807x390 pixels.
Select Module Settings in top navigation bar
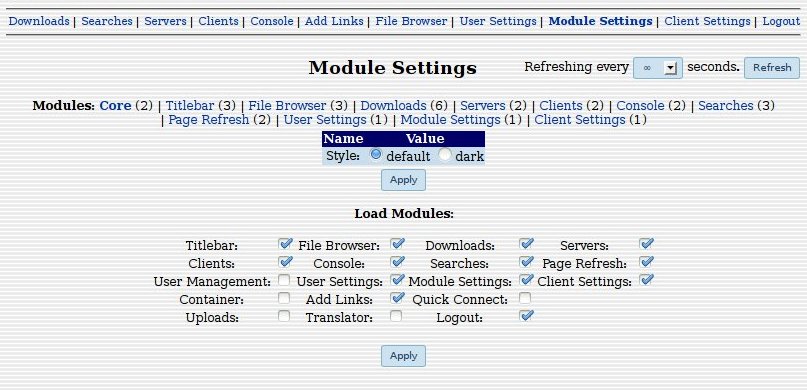600,21
